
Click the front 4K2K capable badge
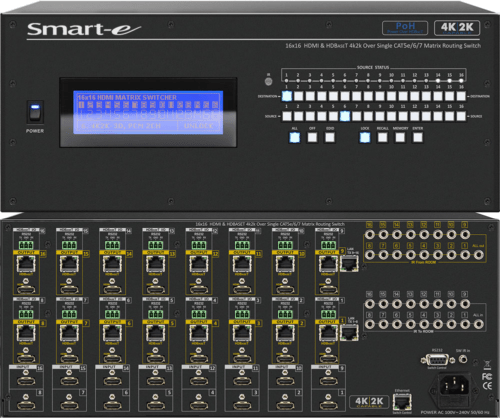click(x=457, y=28)
